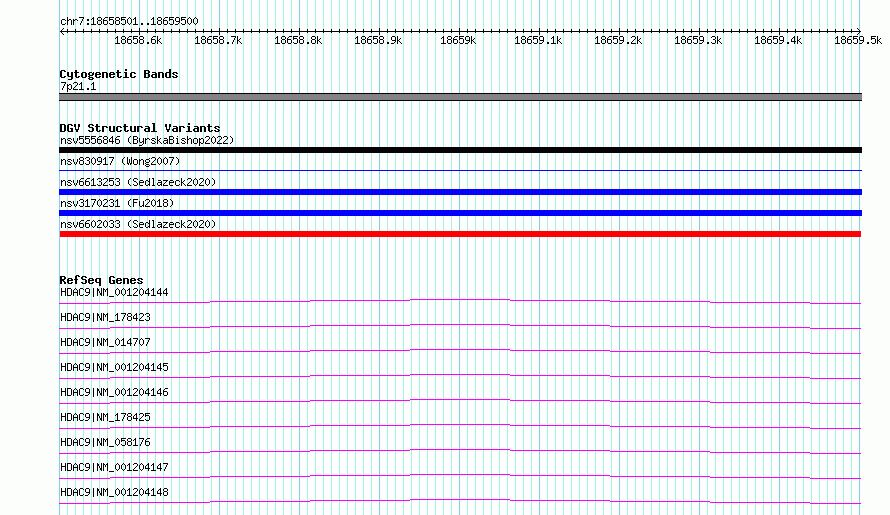Click the magenta HDAC9|NM_014707 intron line
The width and height of the screenshot is (890, 515).
(x=460, y=351)
